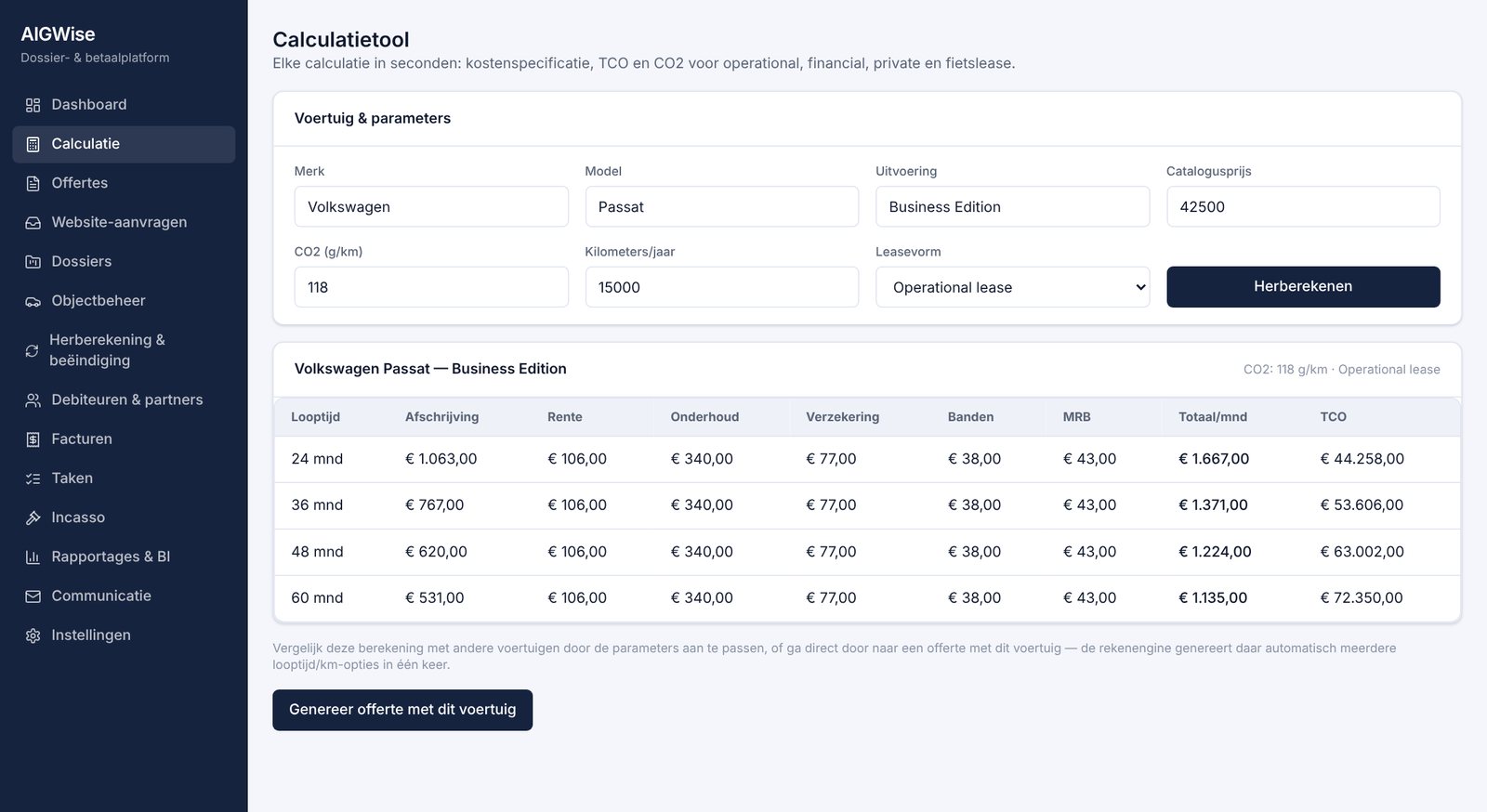Click the Afschrijving column header

[x=441, y=417]
